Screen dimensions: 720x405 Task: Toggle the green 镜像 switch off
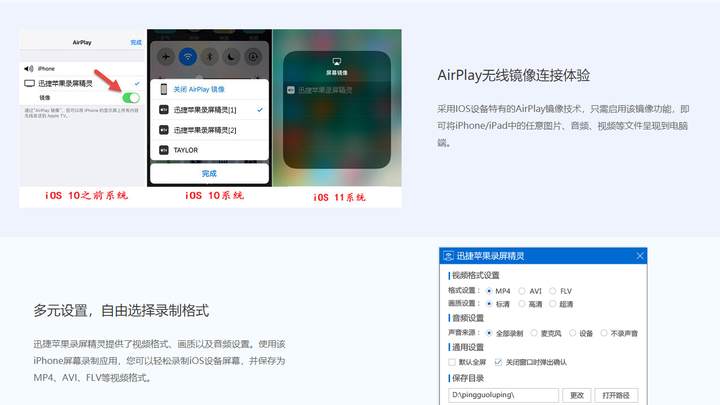[131, 97]
